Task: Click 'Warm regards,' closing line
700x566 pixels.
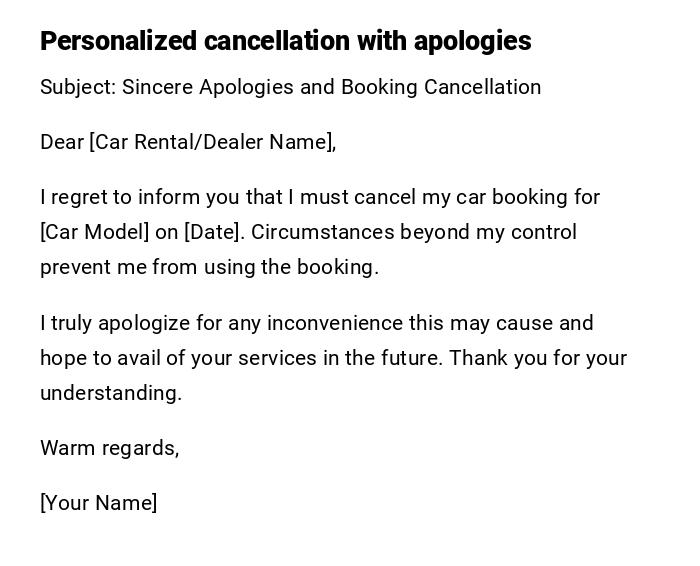Action: coord(109,448)
